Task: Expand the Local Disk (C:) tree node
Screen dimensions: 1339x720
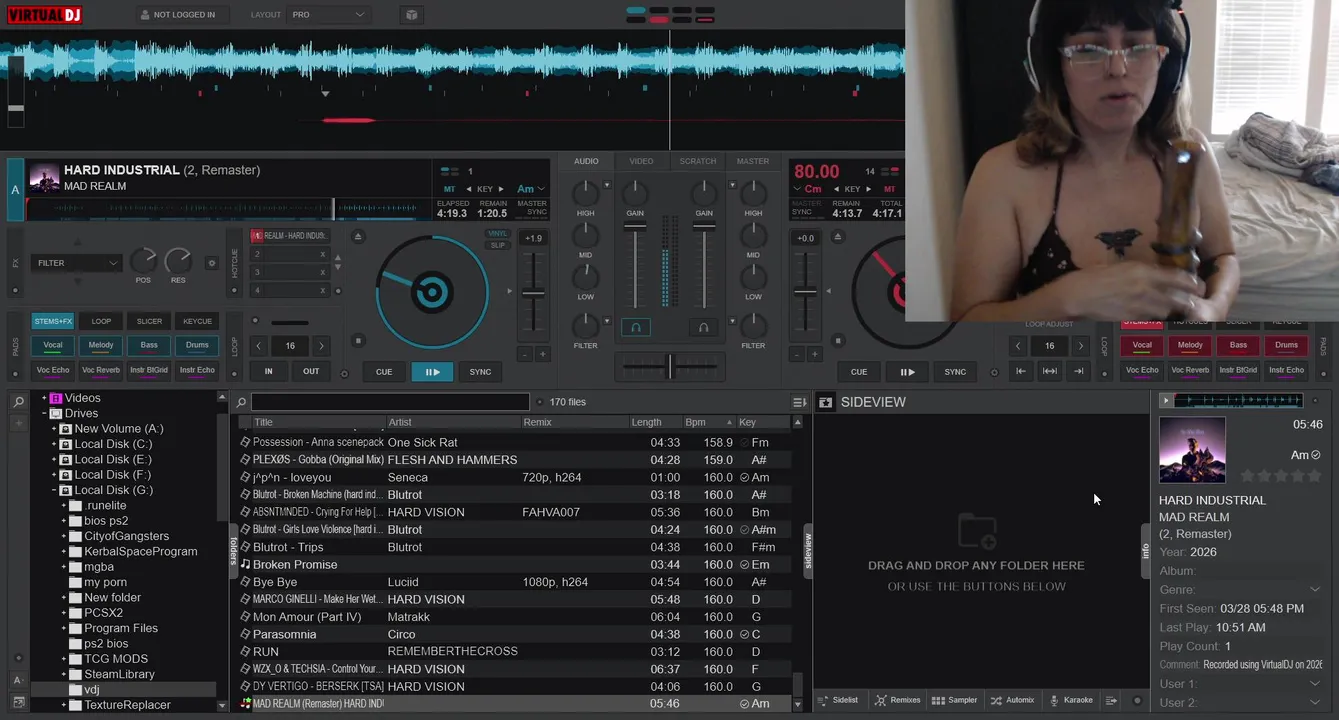Action: click(54, 444)
